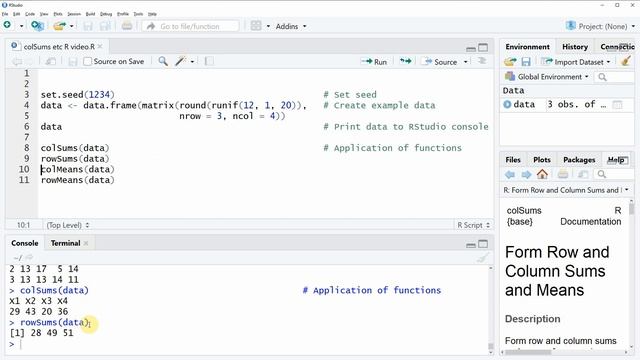Viewport: 640px width, 360px height.
Task: Switch to the Files tab
Action: coord(513,160)
